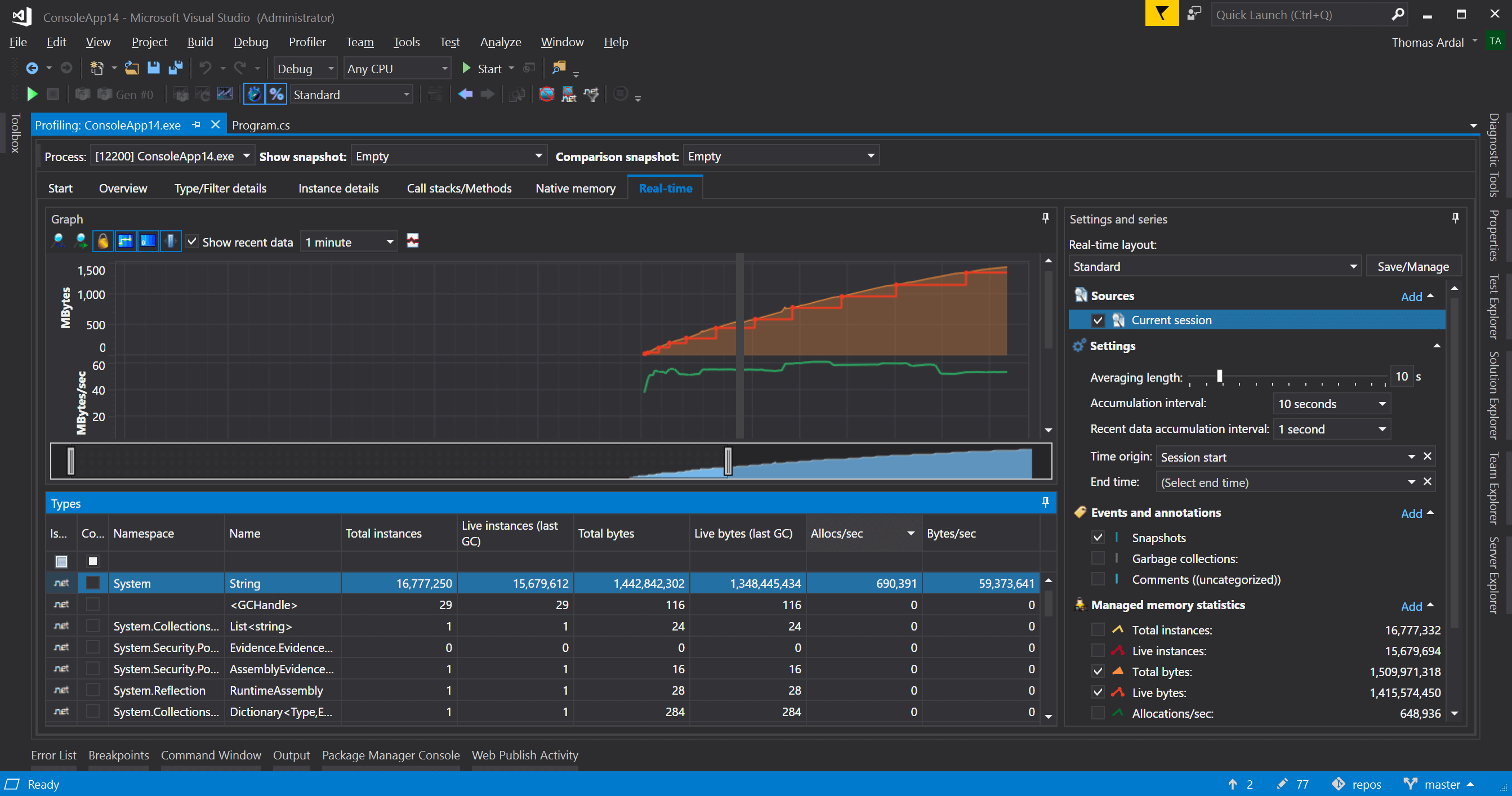This screenshot has width=1512, height=796.
Task: Open the 1 minute time range dropdown
Action: [x=349, y=242]
